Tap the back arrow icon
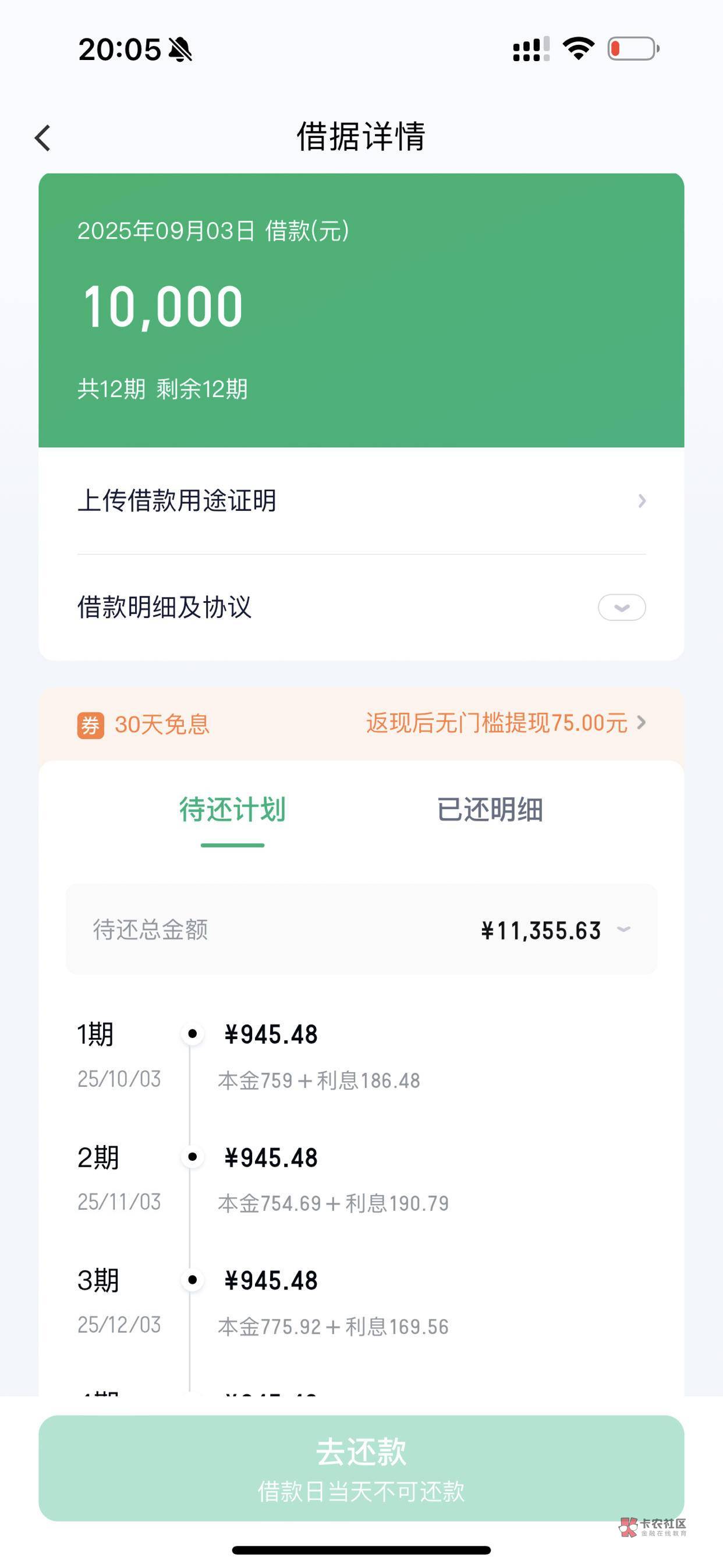The width and height of the screenshot is (723, 1568). [x=42, y=137]
